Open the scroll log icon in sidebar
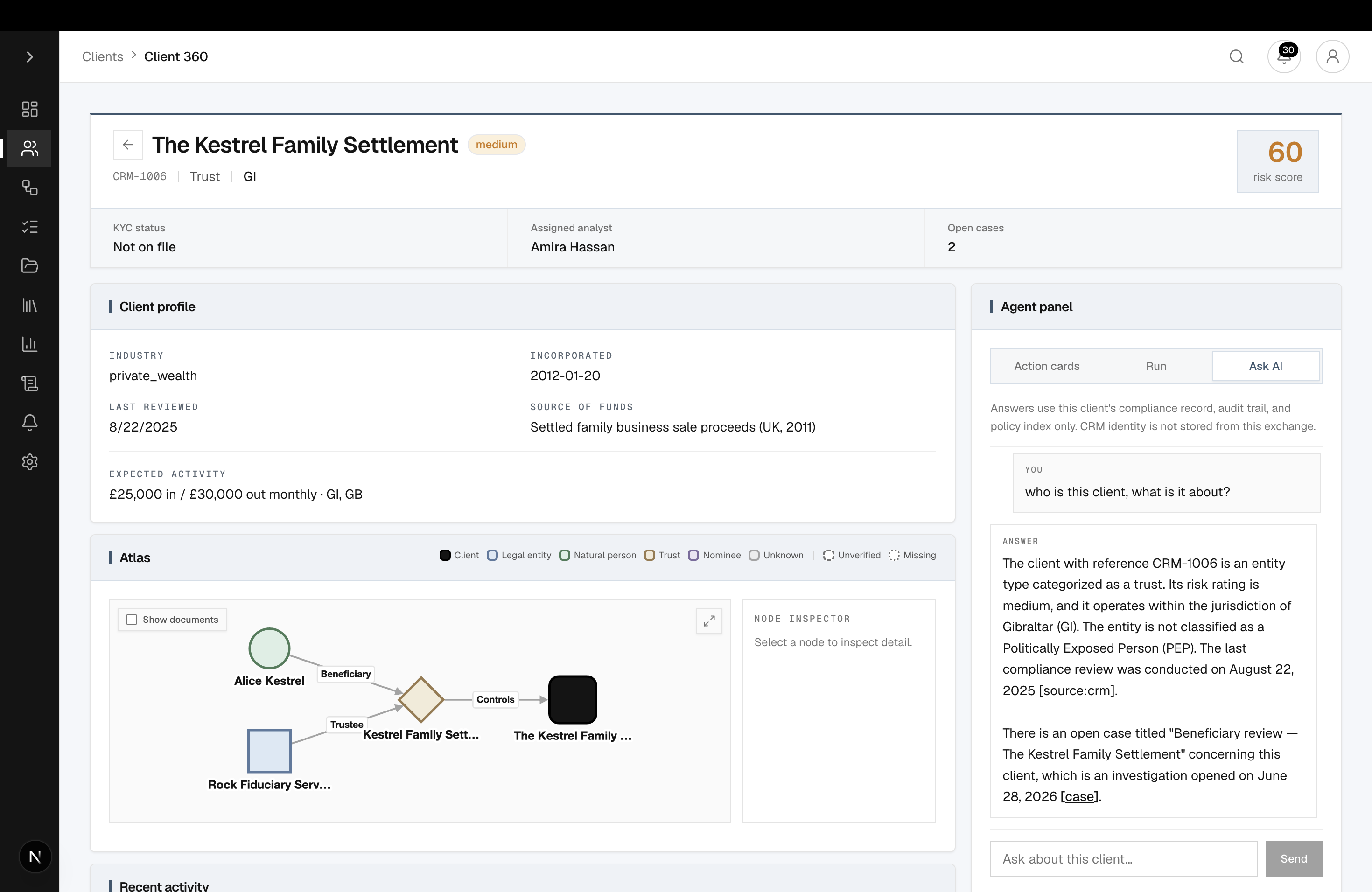 [x=29, y=383]
